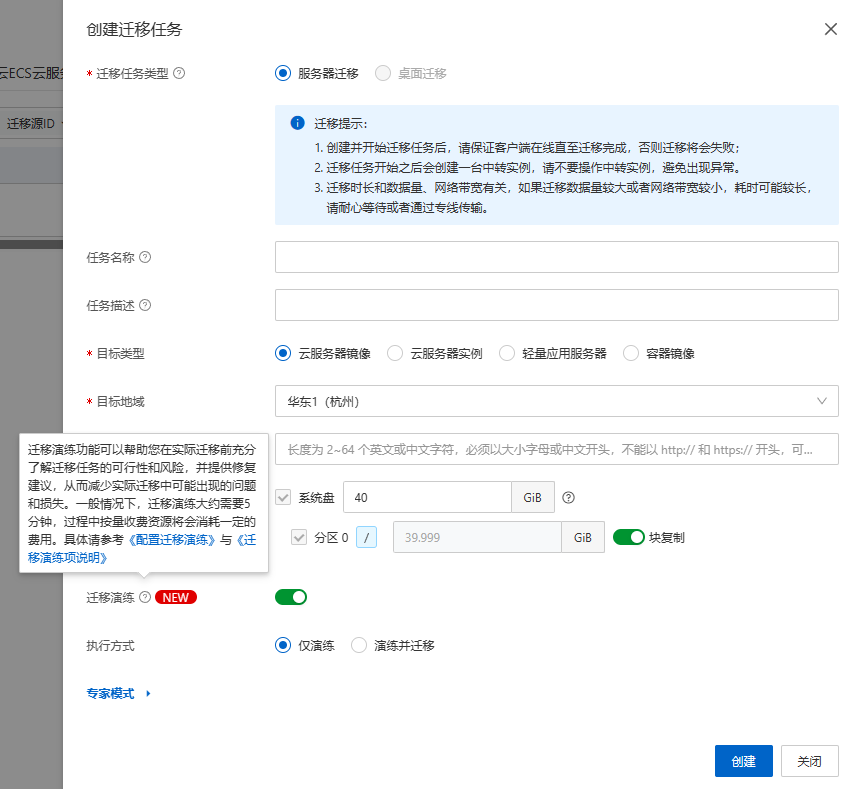860x789 pixels.
Task: Click the info icon in 迁移提示 box
Action: point(297,123)
